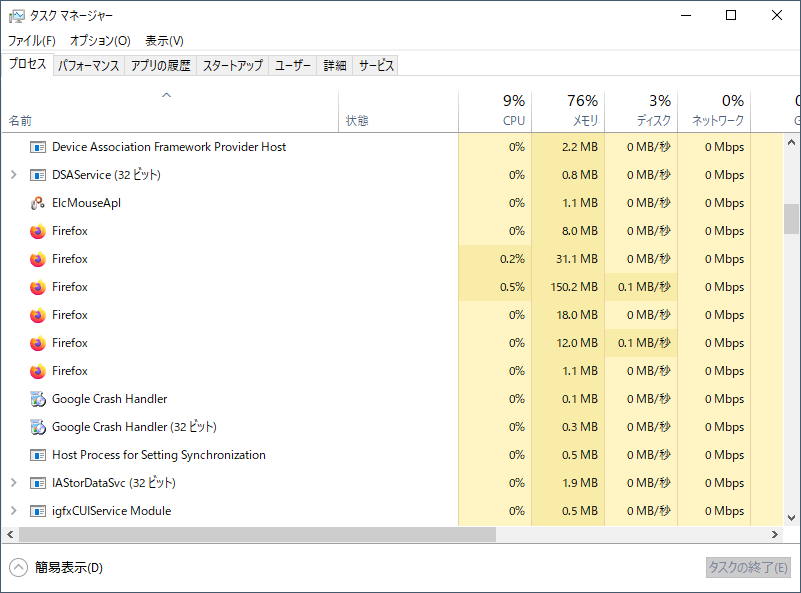
Task: Click the Firefox icon in the 0 MB/秒 1.1 MB row
Action: 38,371
